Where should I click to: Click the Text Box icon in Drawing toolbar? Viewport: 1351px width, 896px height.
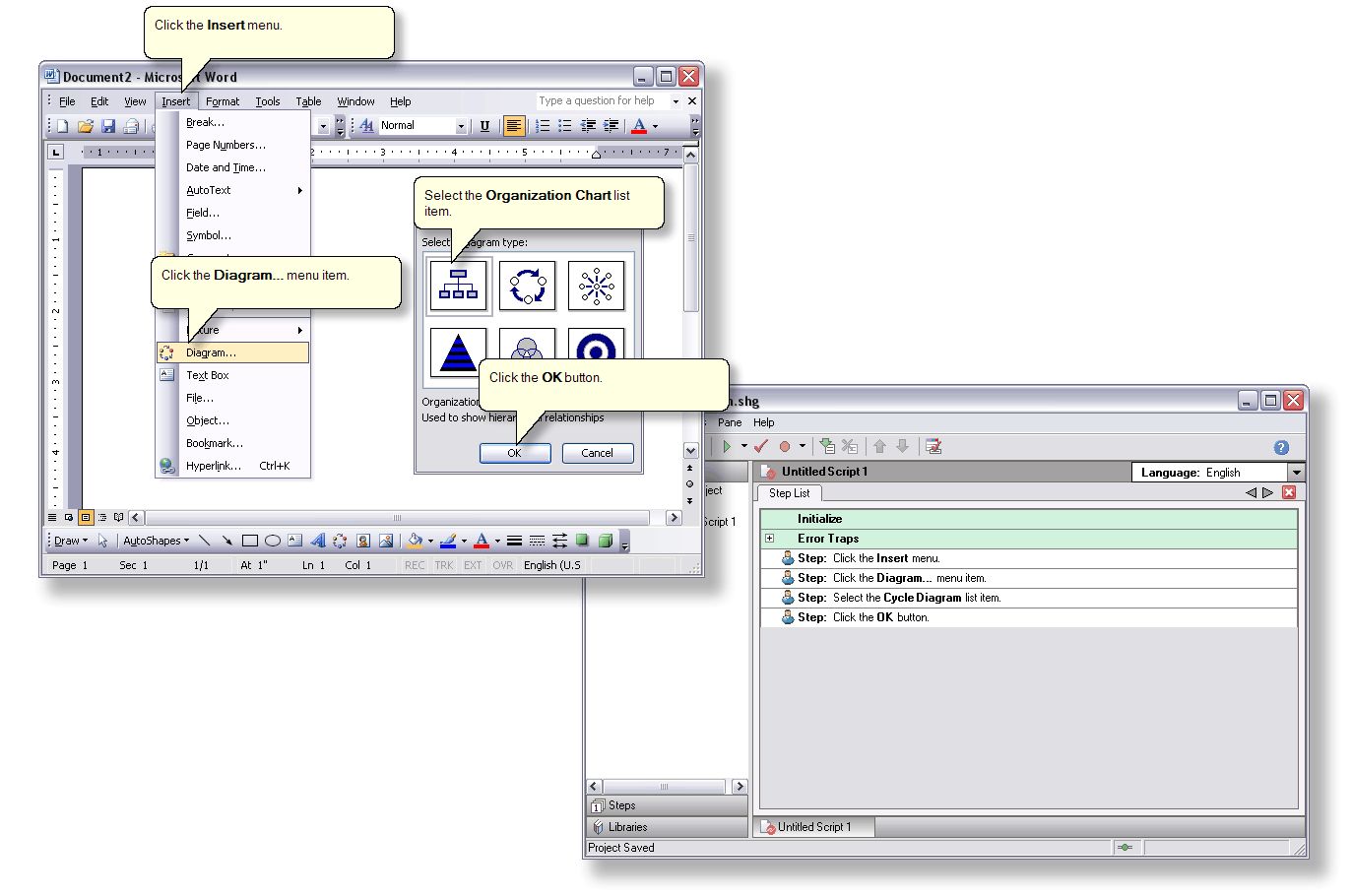(295, 541)
